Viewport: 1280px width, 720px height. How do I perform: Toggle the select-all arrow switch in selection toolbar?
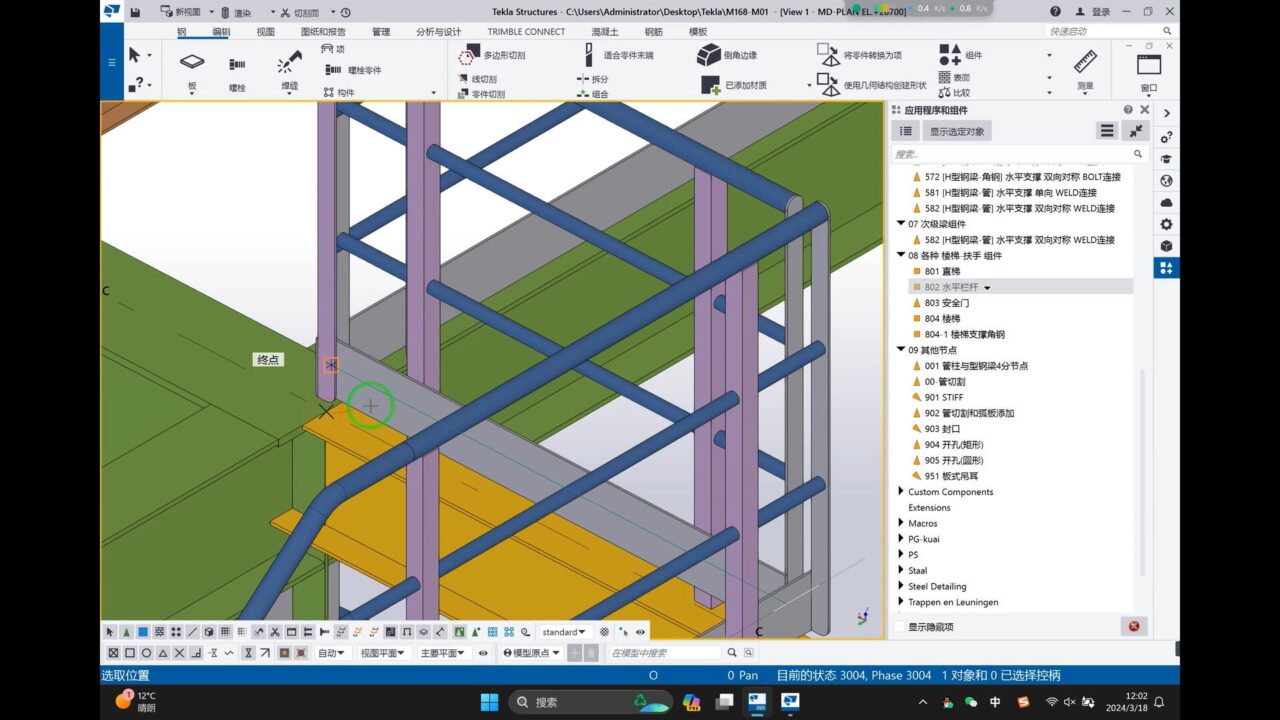click(111, 632)
